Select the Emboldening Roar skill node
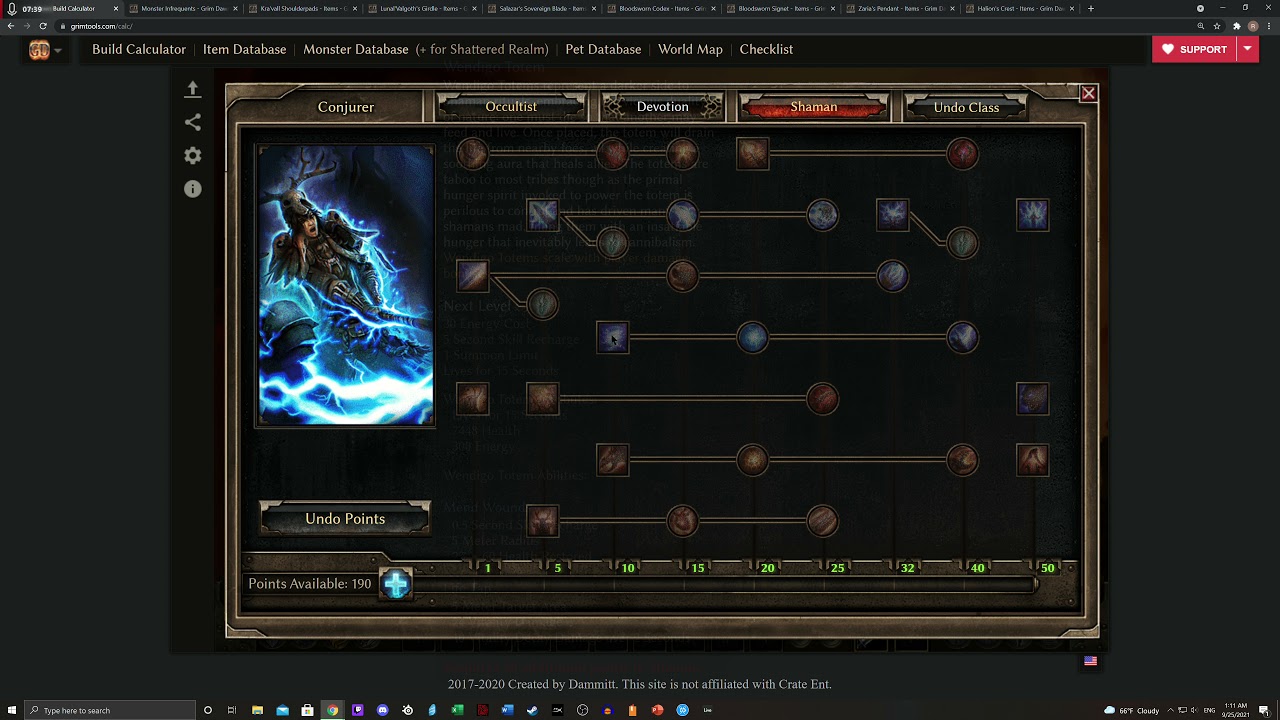This screenshot has height=720, width=1280. 962,460
